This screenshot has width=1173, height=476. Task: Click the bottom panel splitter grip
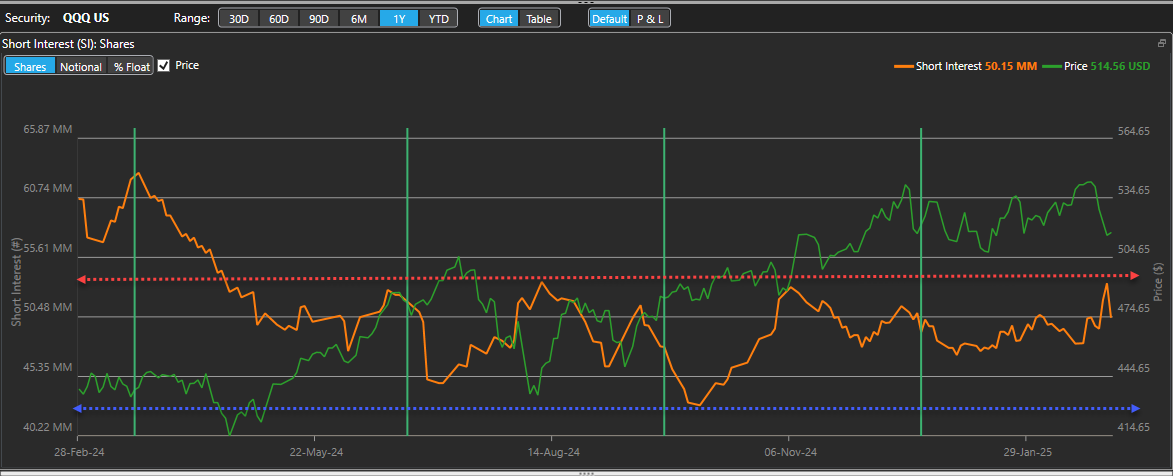click(x=586, y=473)
